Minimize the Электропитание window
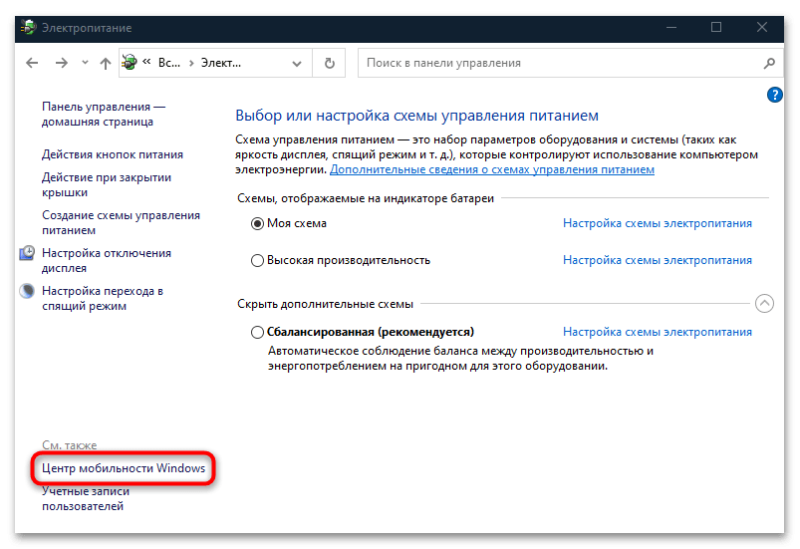Image resolution: width=800 pixels, height=549 pixels. [671, 28]
